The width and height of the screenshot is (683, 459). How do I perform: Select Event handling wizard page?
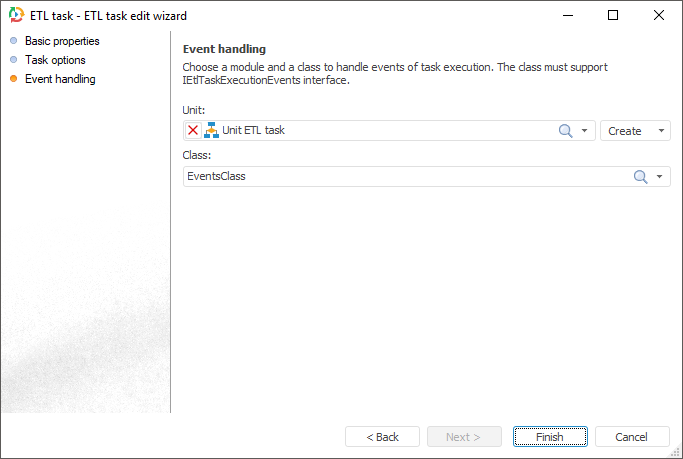[60, 79]
